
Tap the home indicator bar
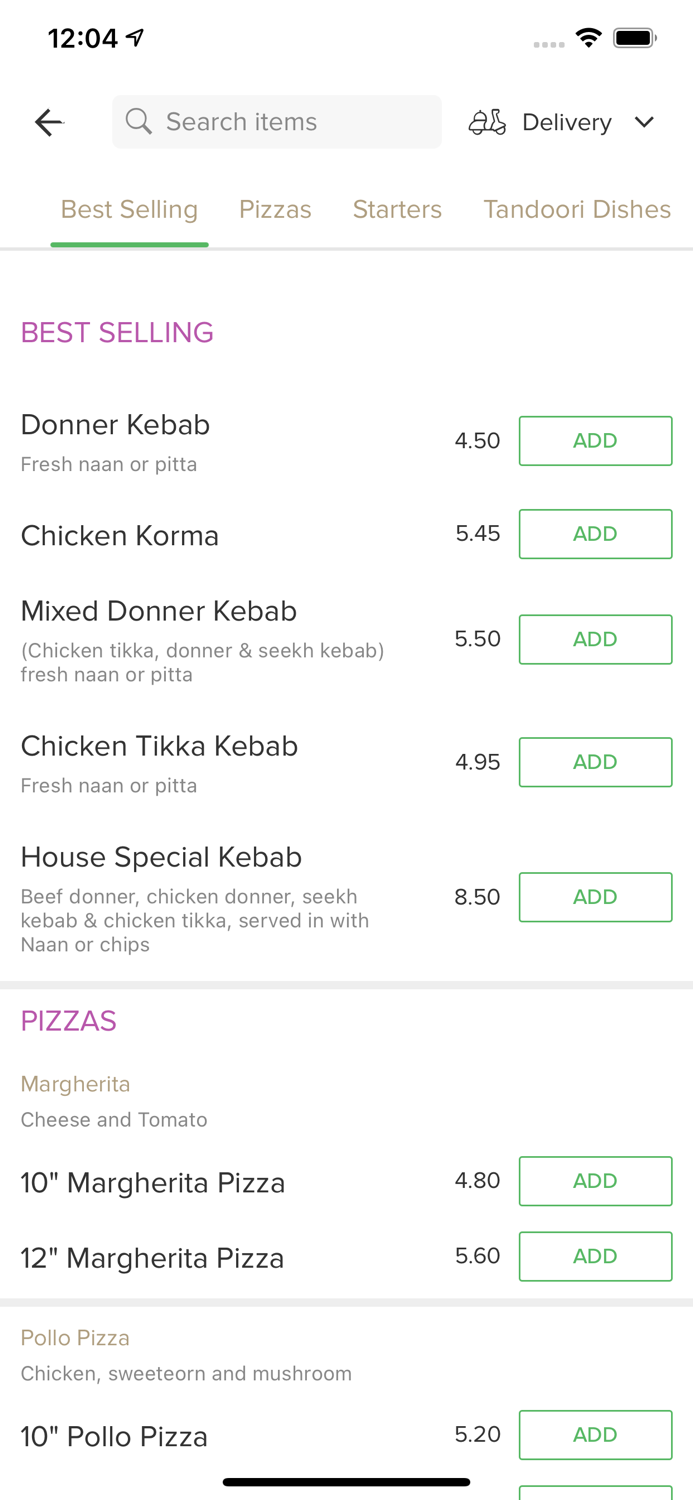[x=346, y=1481]
